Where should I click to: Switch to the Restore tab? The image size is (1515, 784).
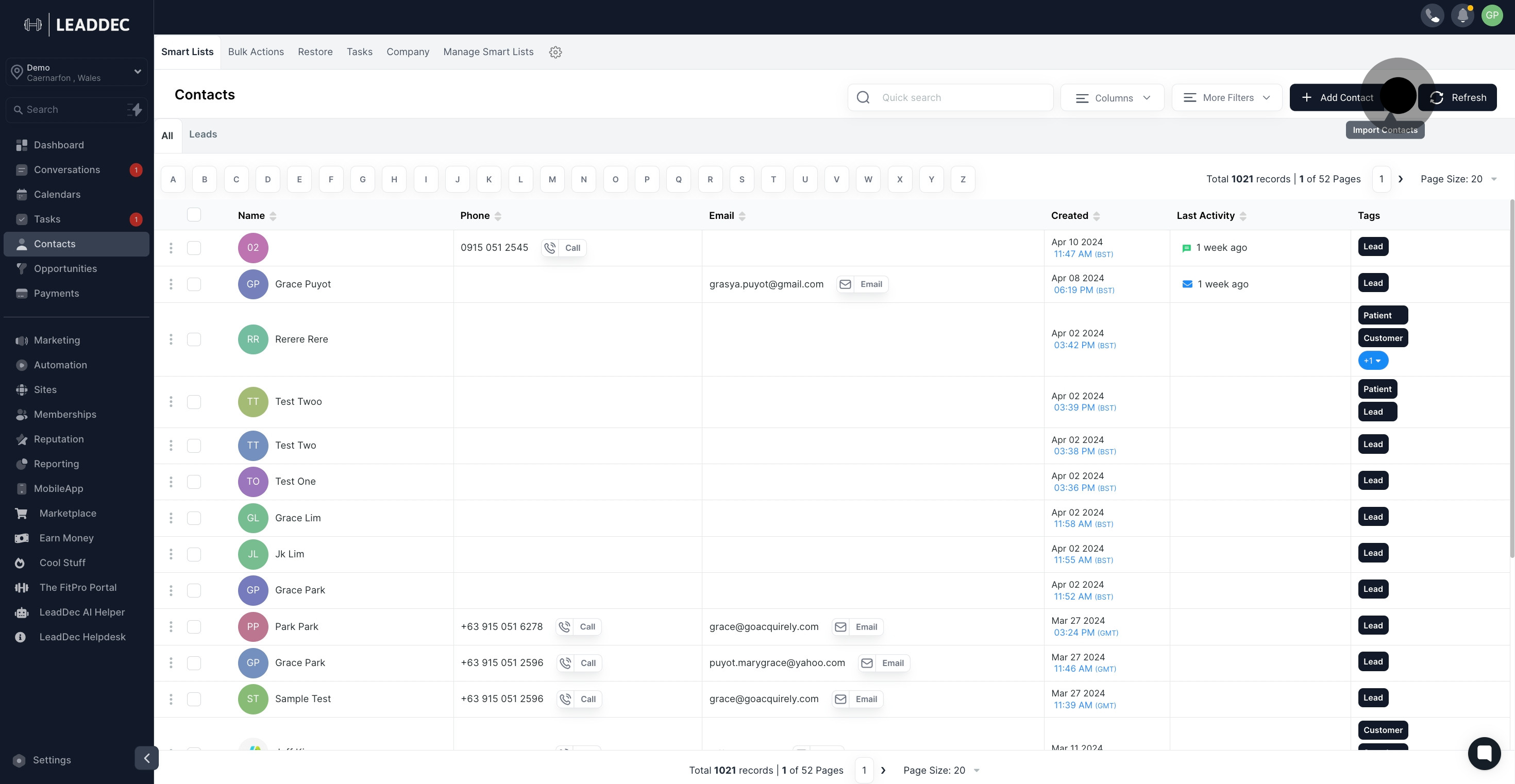[315, 52]
